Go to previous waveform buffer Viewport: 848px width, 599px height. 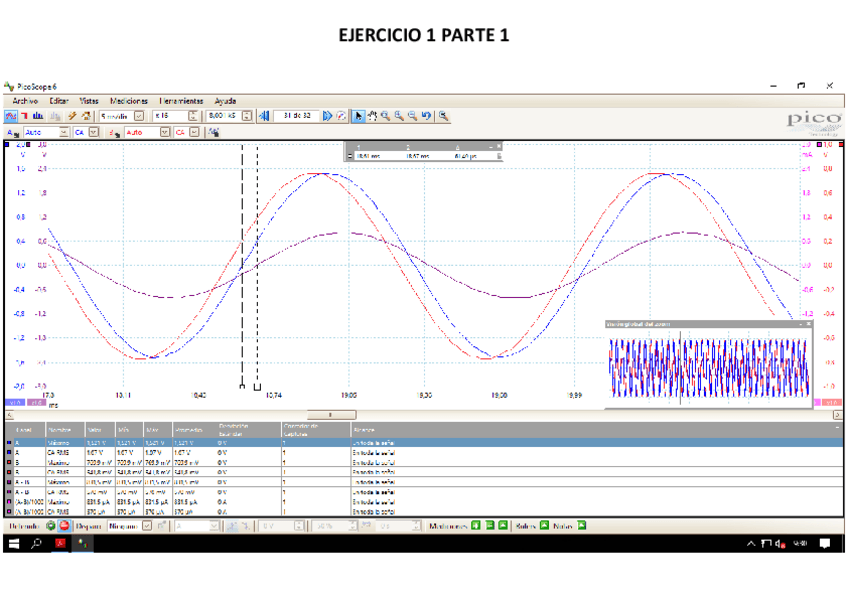click(265, 116)
